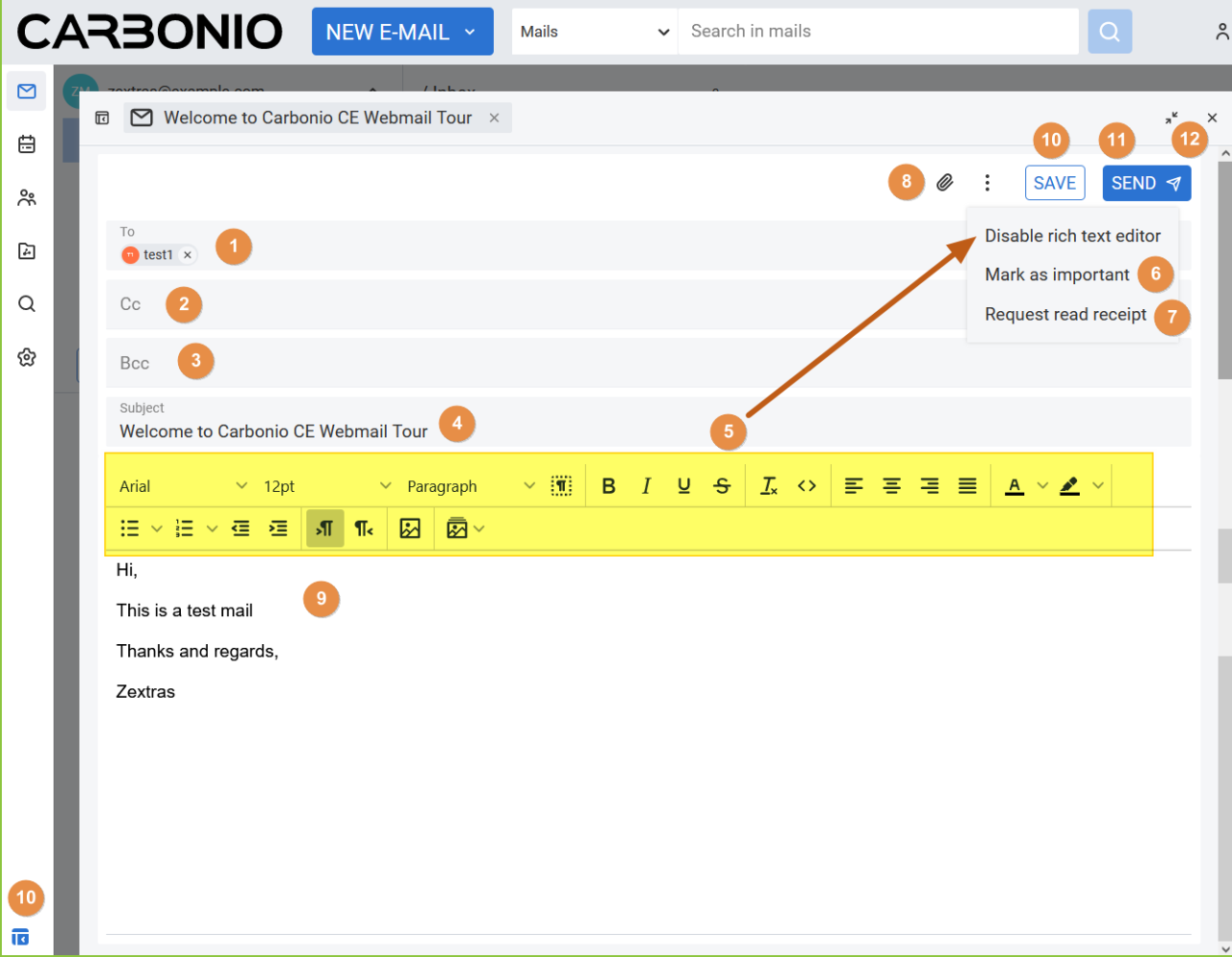Open the Contacts icon in the sidebar

tap(26, 196)
